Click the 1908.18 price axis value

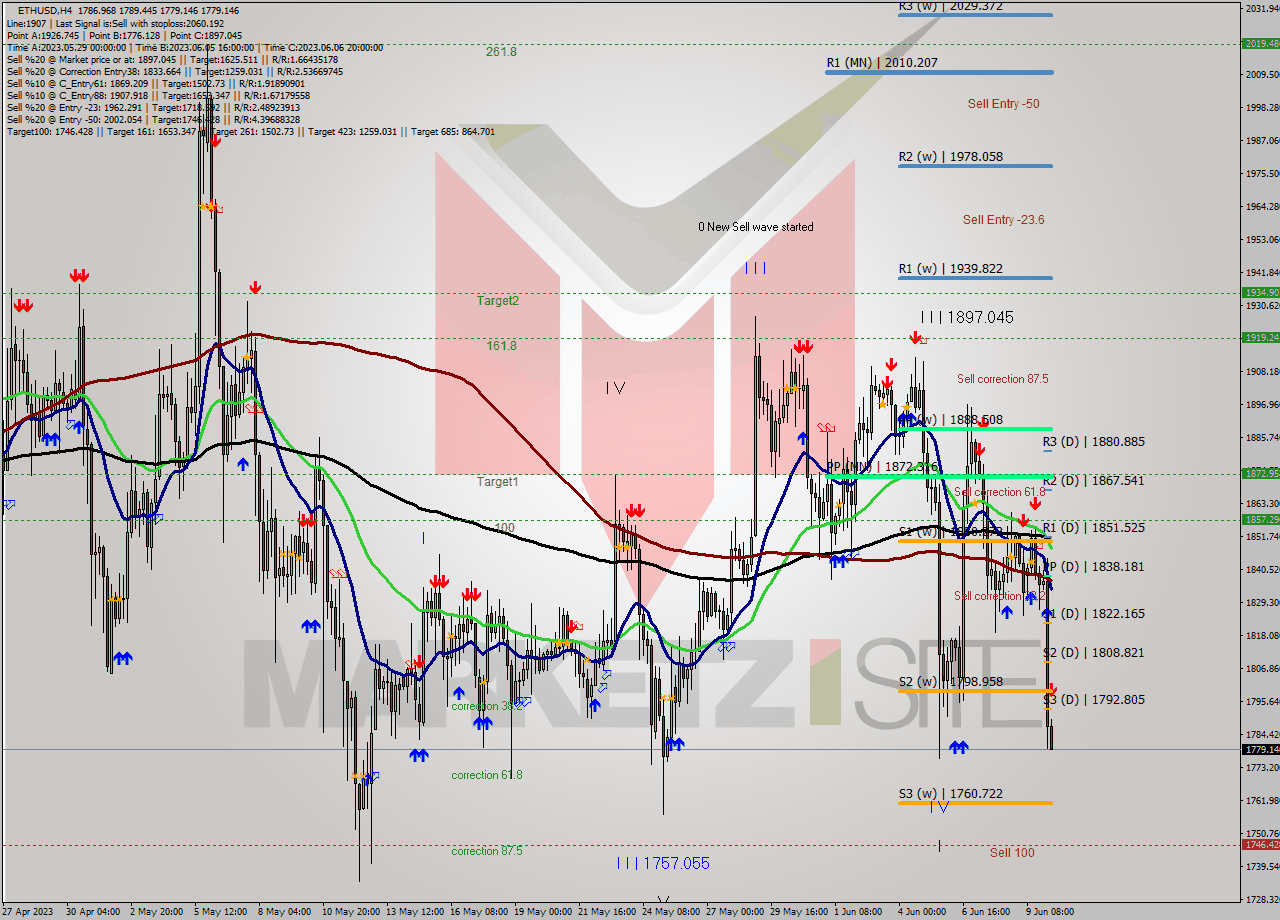[x=1262, y=371]
